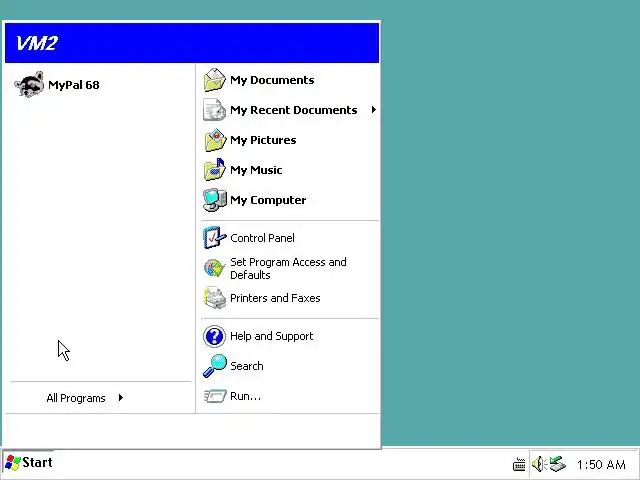Click the My Computer monitor icon
The image size is (640, 480).
215,200
